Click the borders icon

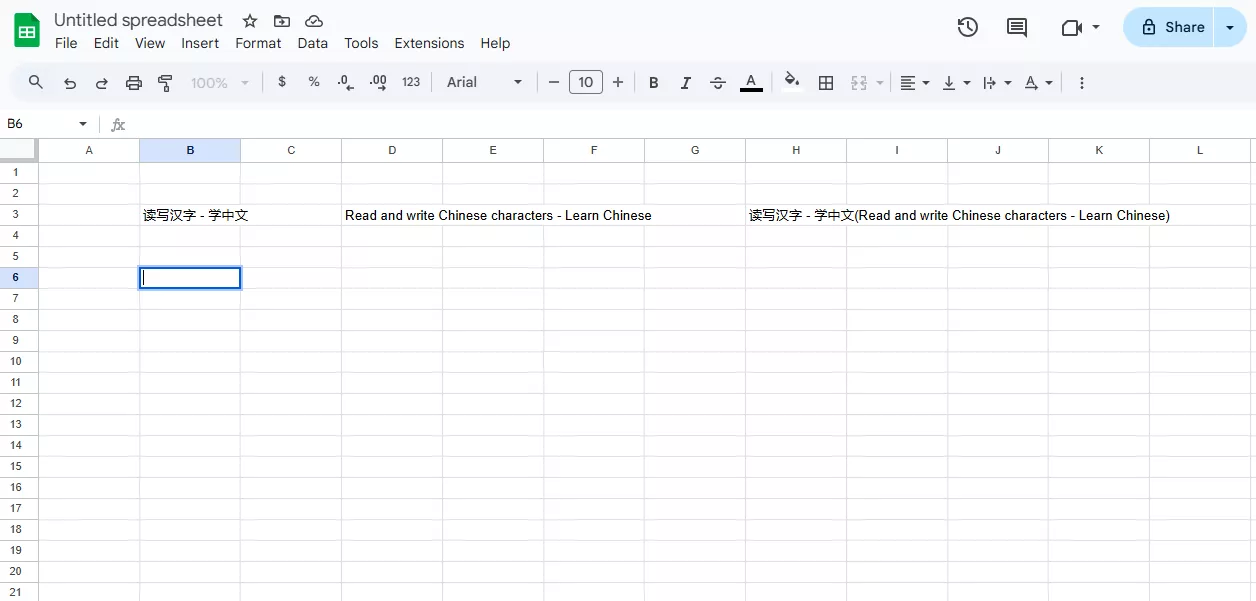(x=826, y=83)
